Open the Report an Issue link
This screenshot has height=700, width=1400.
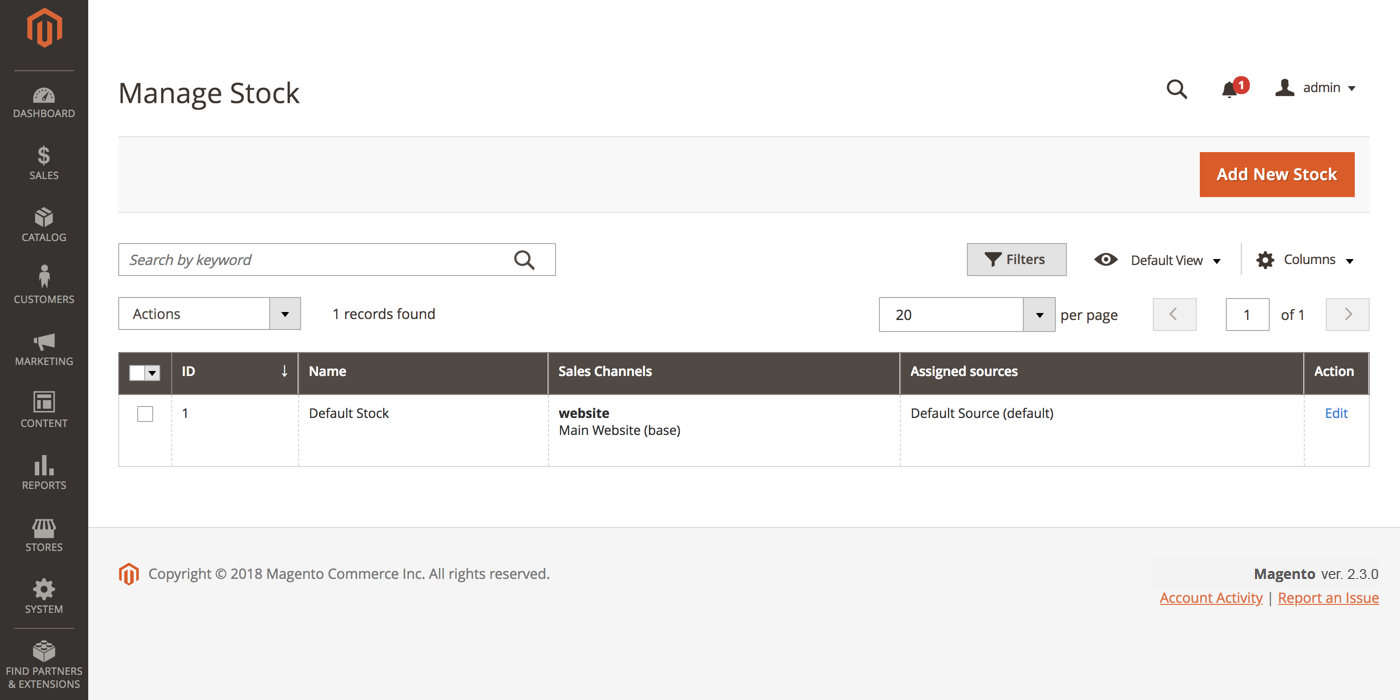tap(1328, 598)
